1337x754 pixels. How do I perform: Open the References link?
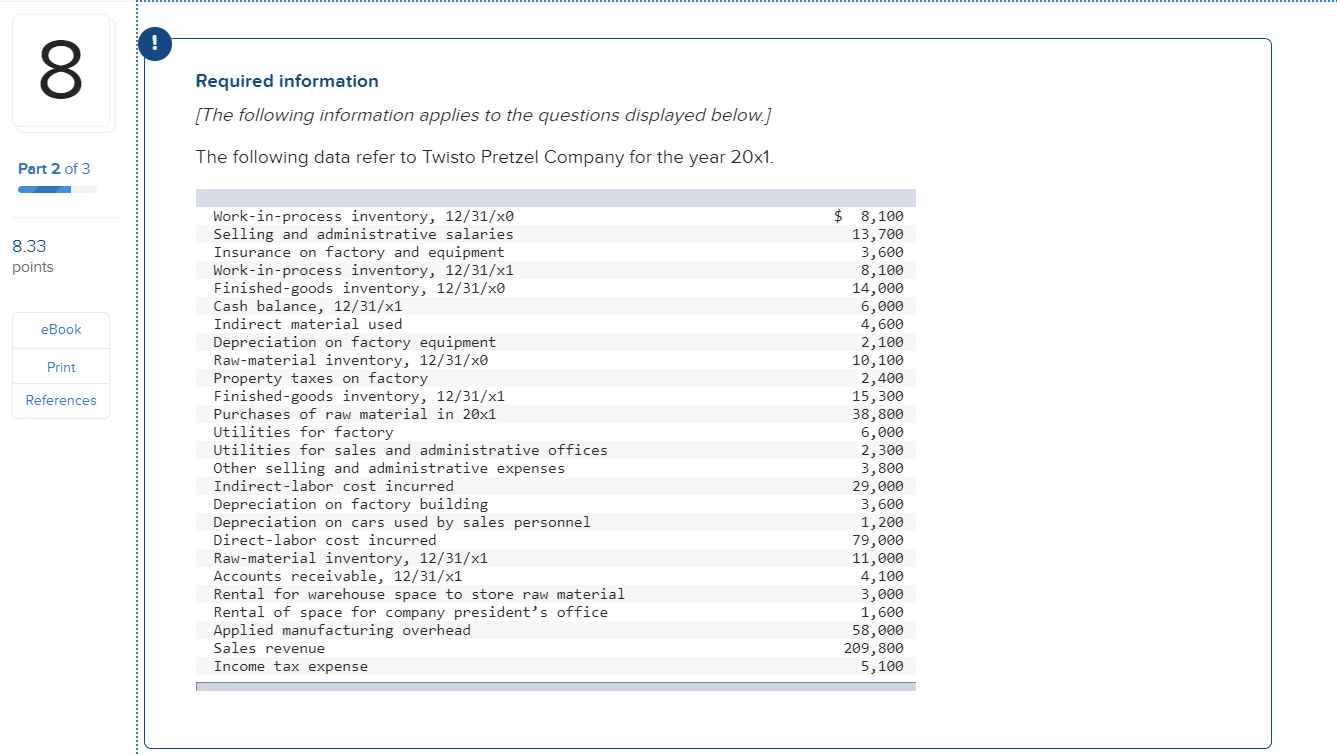(61, 401)
